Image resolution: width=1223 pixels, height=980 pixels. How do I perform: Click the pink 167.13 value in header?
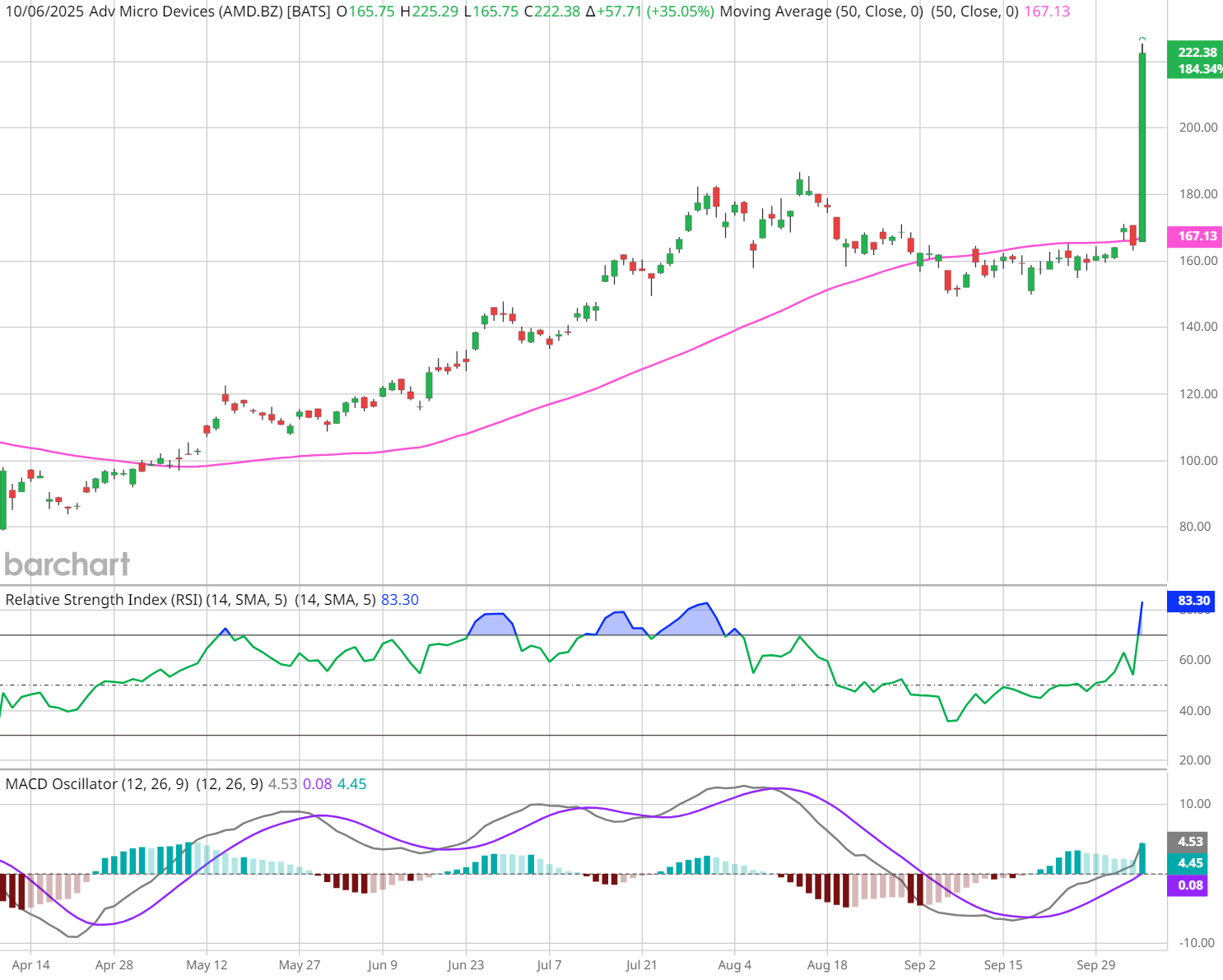pyautogui.click(x=1047, y=12)
